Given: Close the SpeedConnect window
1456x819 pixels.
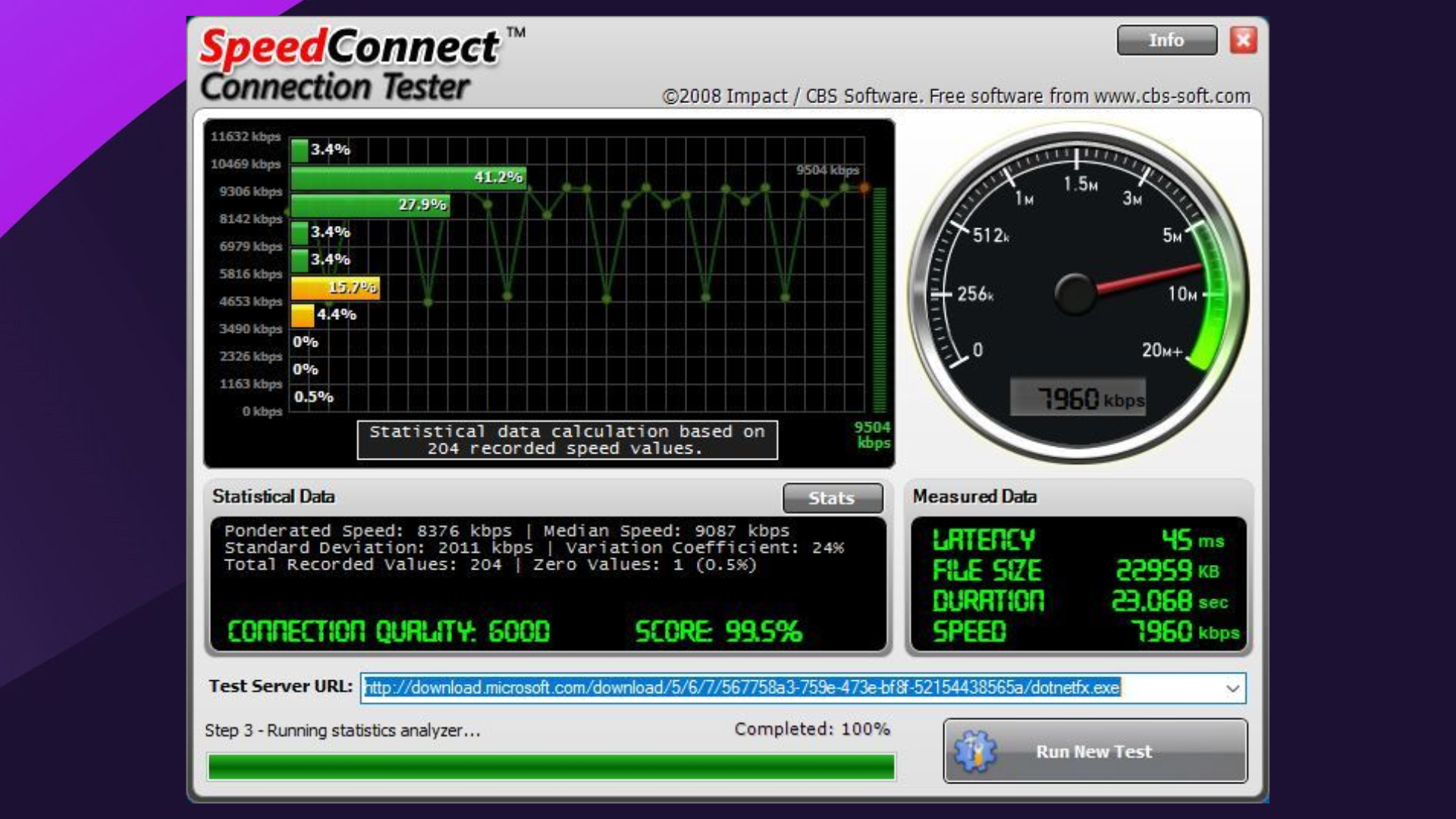Looking at the screenshot, I should coord(1243,40).
